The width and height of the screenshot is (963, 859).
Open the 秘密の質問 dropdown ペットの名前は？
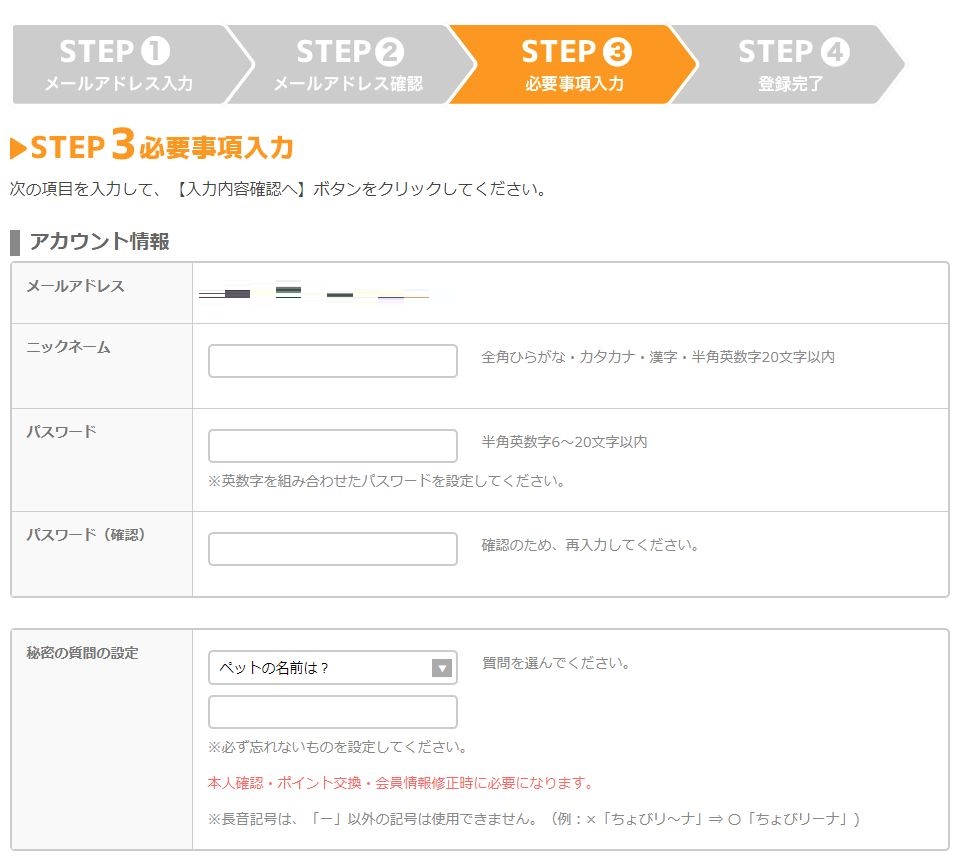point(333,667)
